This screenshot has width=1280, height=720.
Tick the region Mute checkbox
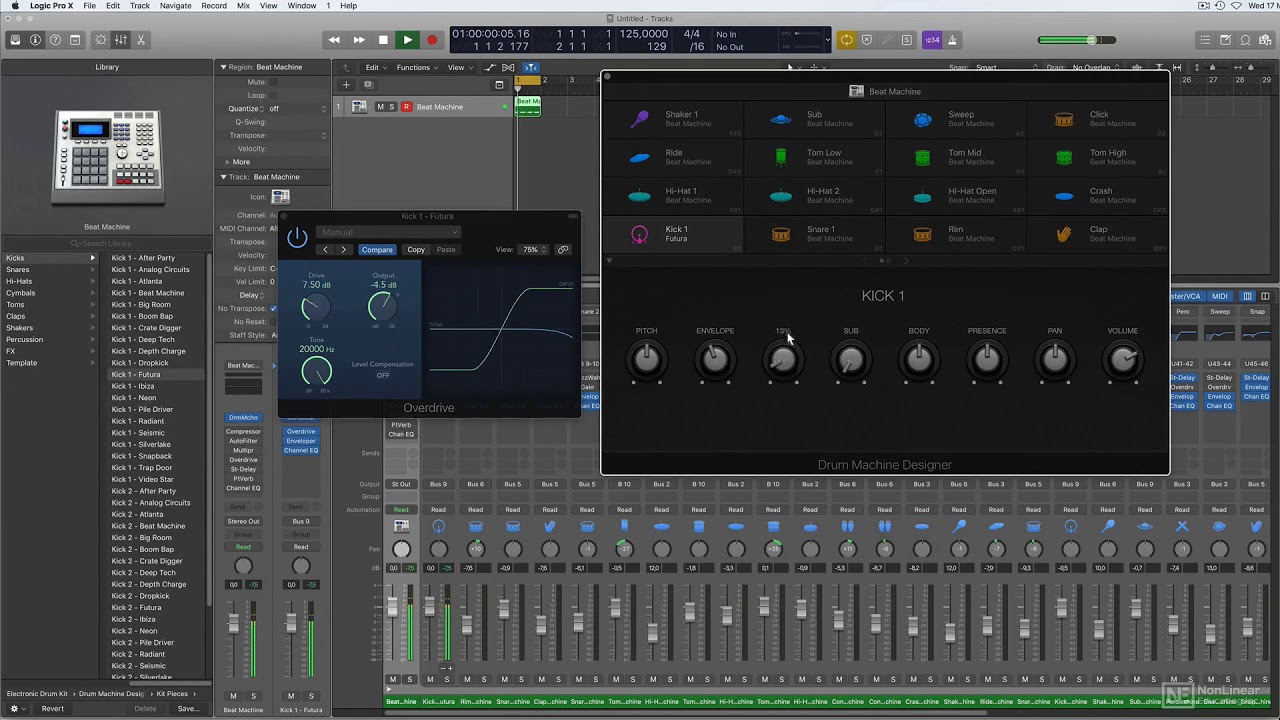[x=273, y=82]
